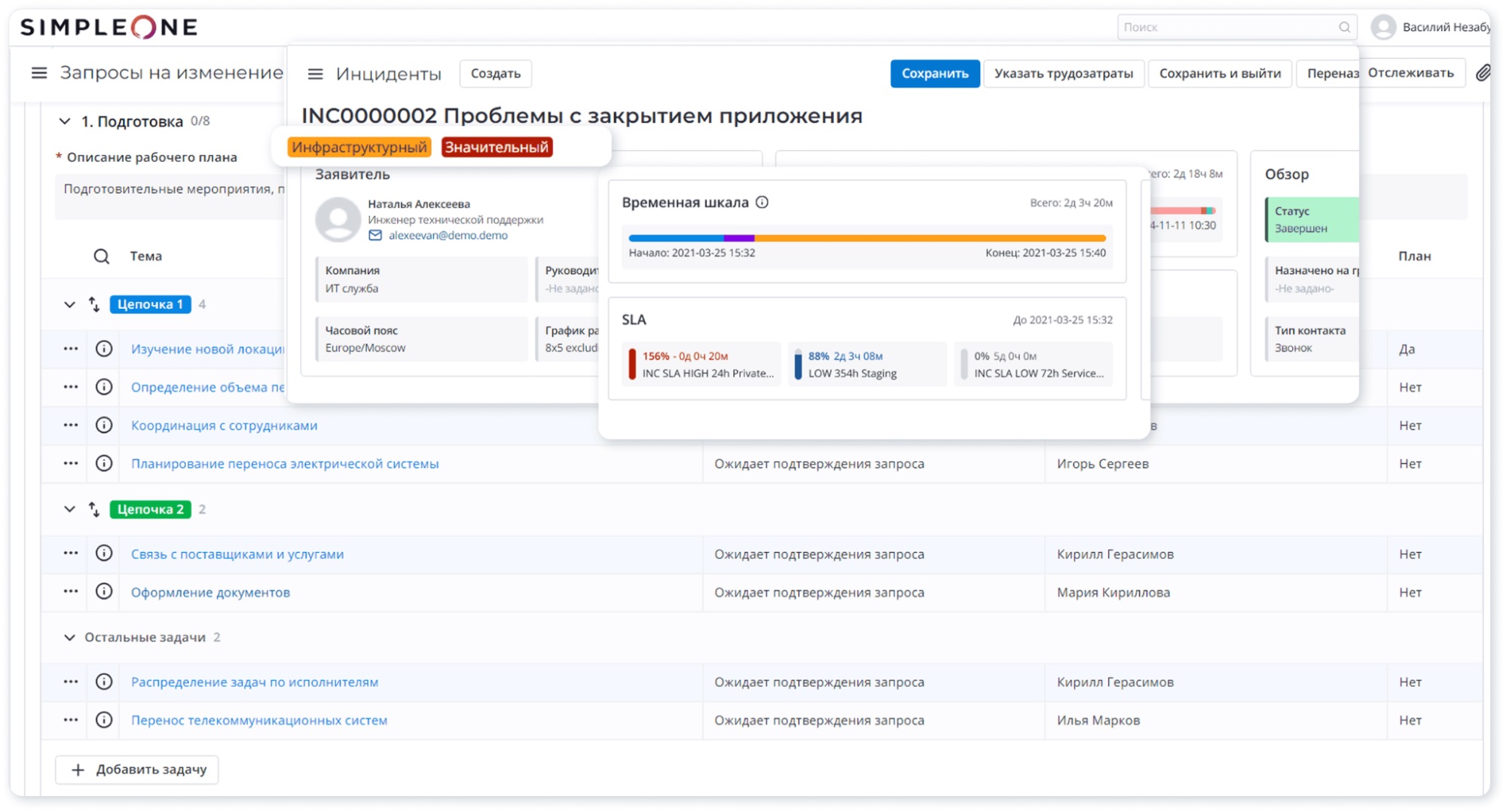Click the Сохранить button
1506x812 pixels.
[934, 74]
